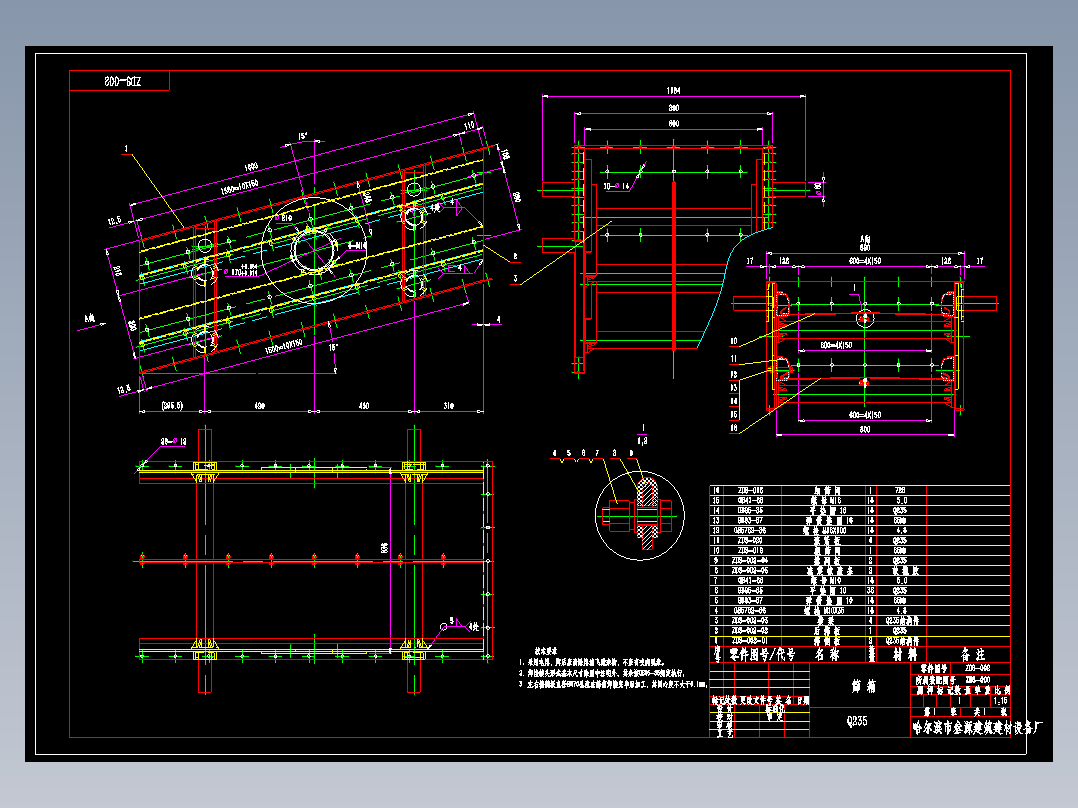Image resolution: width=1078 pixels, height=808 pixels.
Task: Select the 880 dimension above end view
Action: pos(674,108)
